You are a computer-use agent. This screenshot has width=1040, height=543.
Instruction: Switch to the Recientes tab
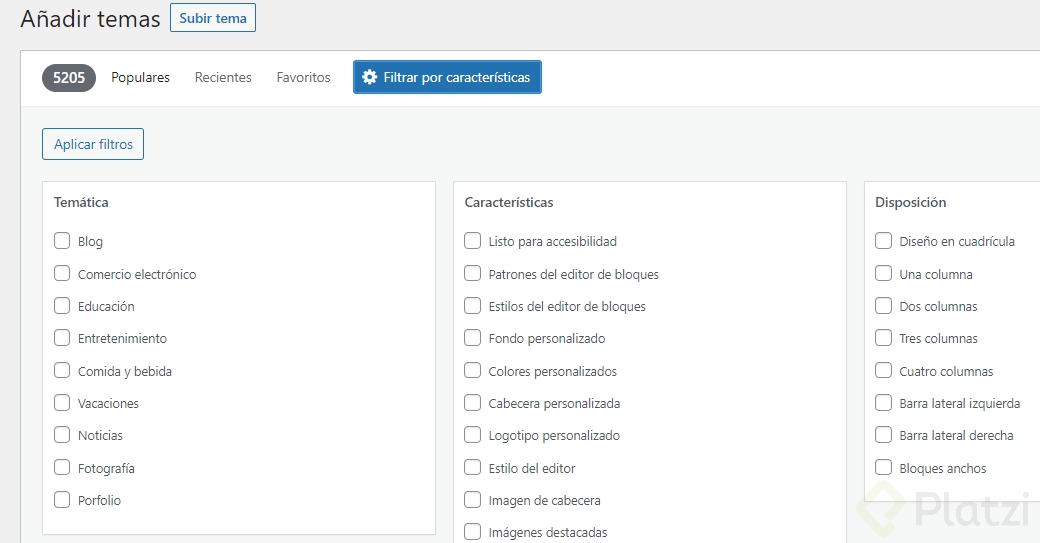point(223,77)
